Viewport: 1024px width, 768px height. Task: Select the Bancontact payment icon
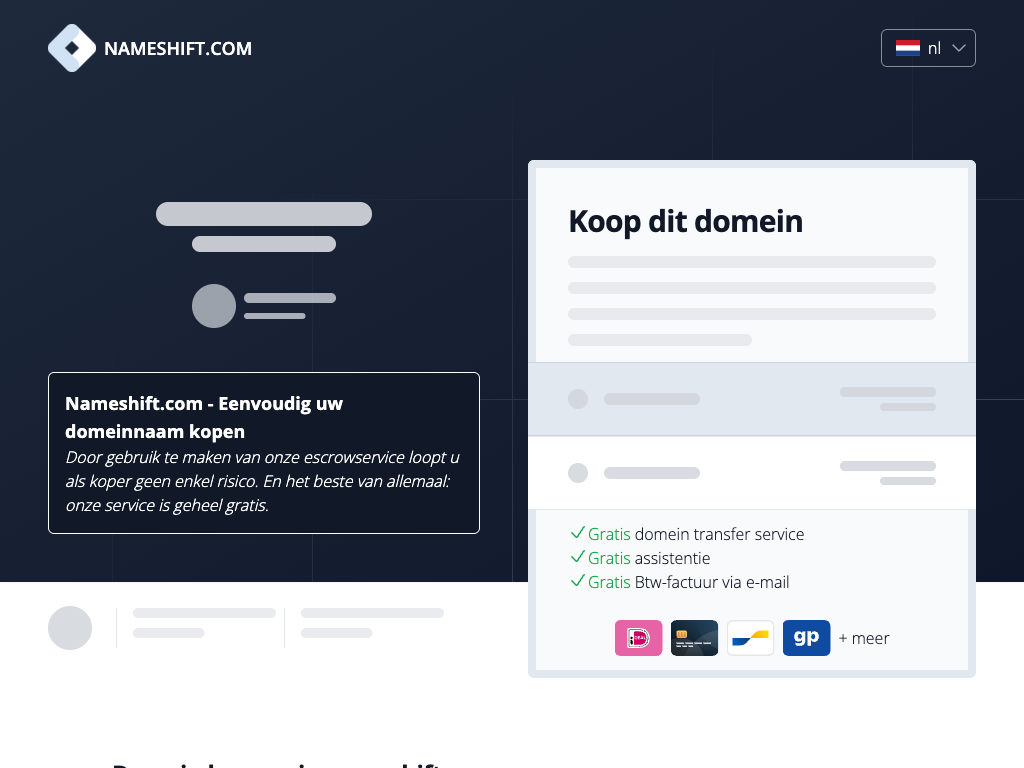(x=750, y=638)
